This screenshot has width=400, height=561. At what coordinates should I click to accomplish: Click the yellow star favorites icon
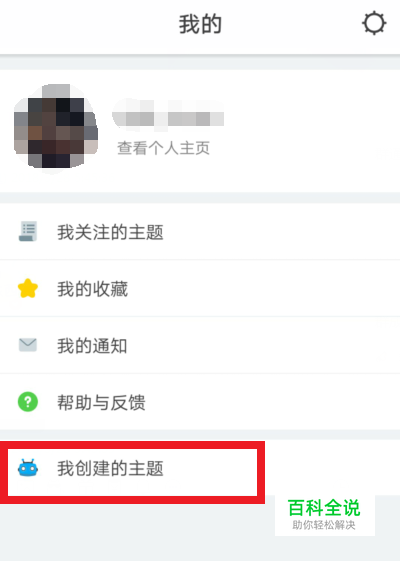click(x=28, y=288)
